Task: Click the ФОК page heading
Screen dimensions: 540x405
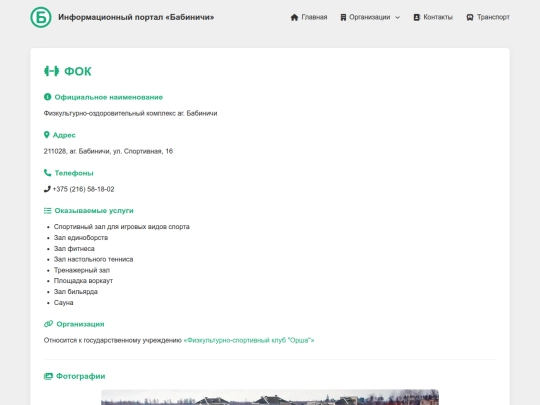Action: 78,71
